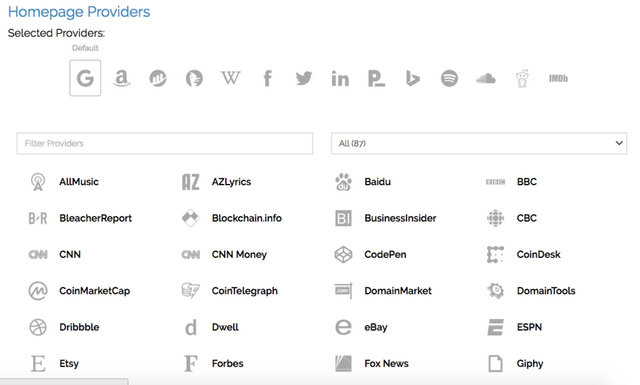The width and height of the screenshot is (640, 385).
Task: Click the CoinTelegraph icon
Action: click(191, 291)
